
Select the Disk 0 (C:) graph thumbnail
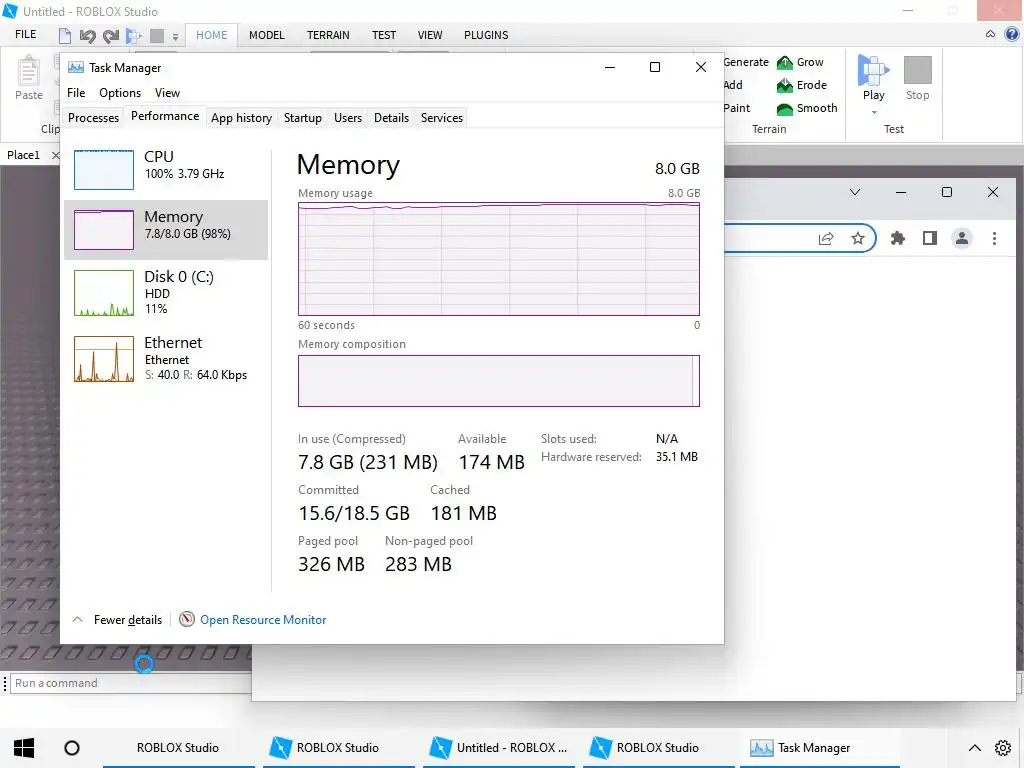tap(104, 293)
